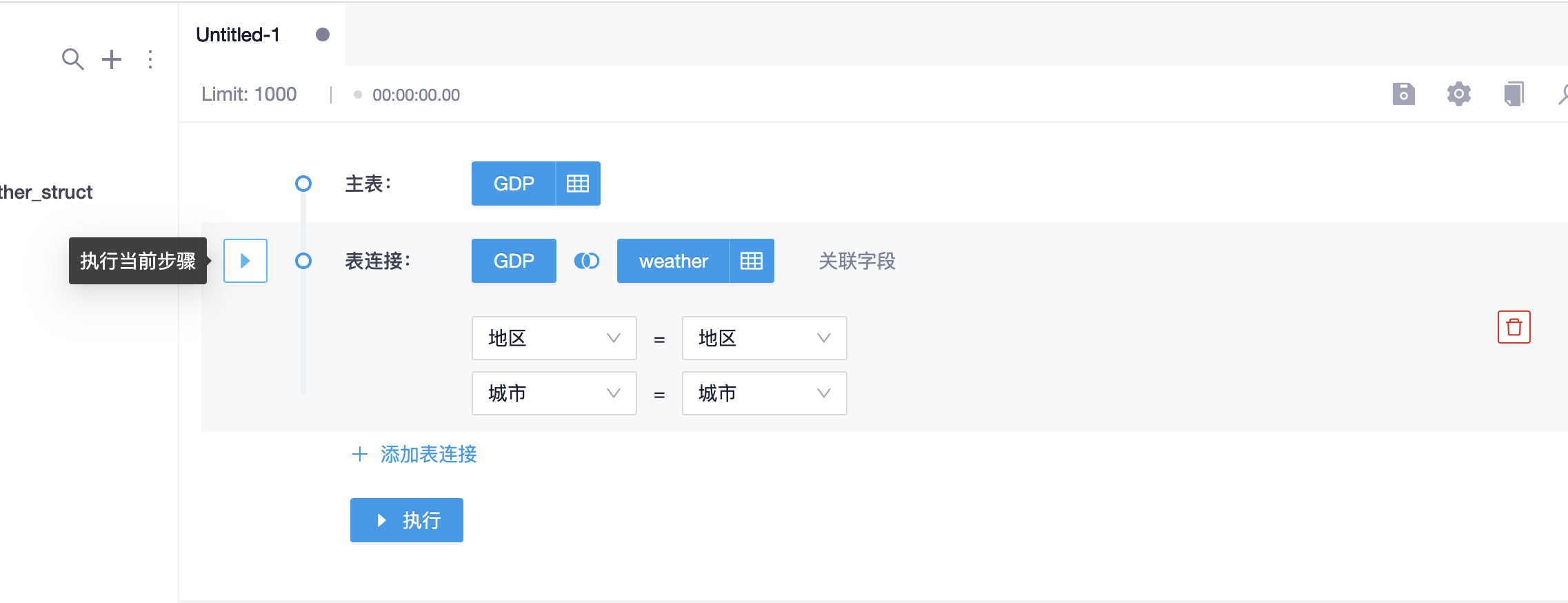Click the copy document icon in toolbar

click(1514, 94)
